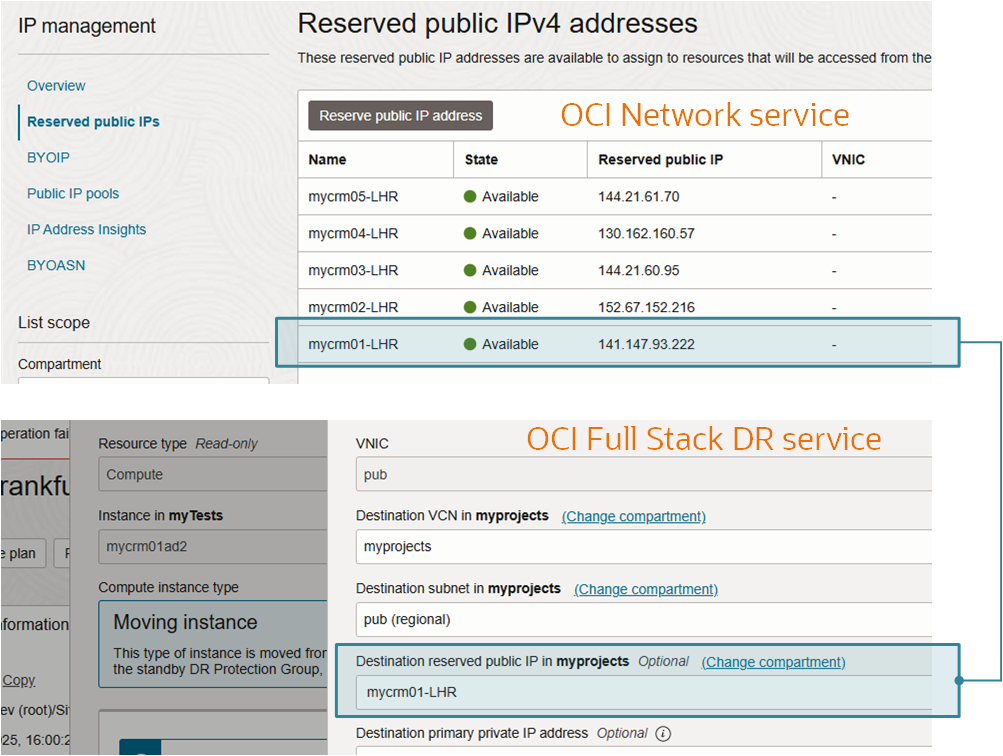Click the Reserve public IP address button
This screenshot has width=1003, height=756.
point(400,115)
